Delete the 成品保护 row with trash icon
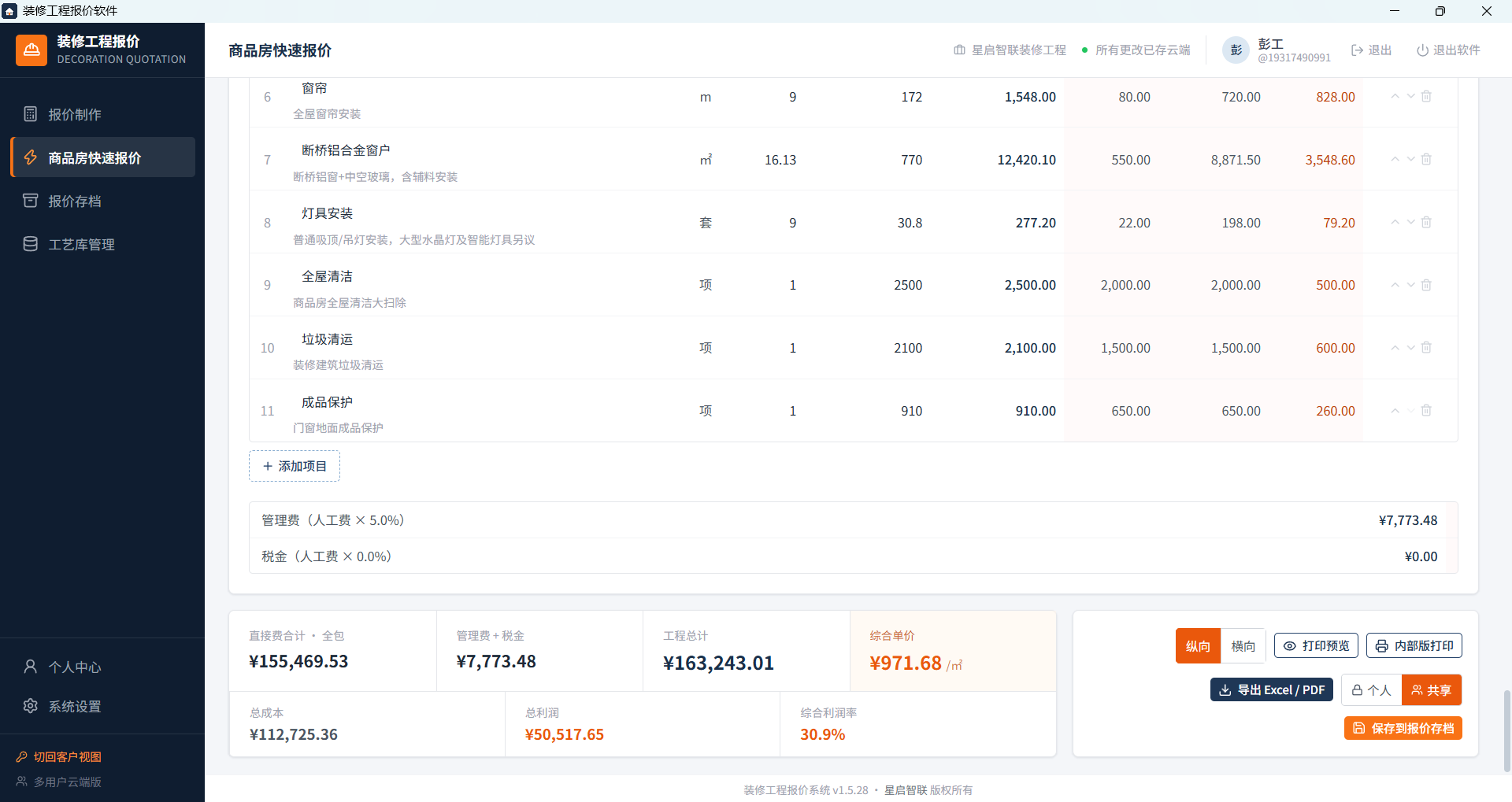This screenshot has height=802, width=1512. point(1426,410)
